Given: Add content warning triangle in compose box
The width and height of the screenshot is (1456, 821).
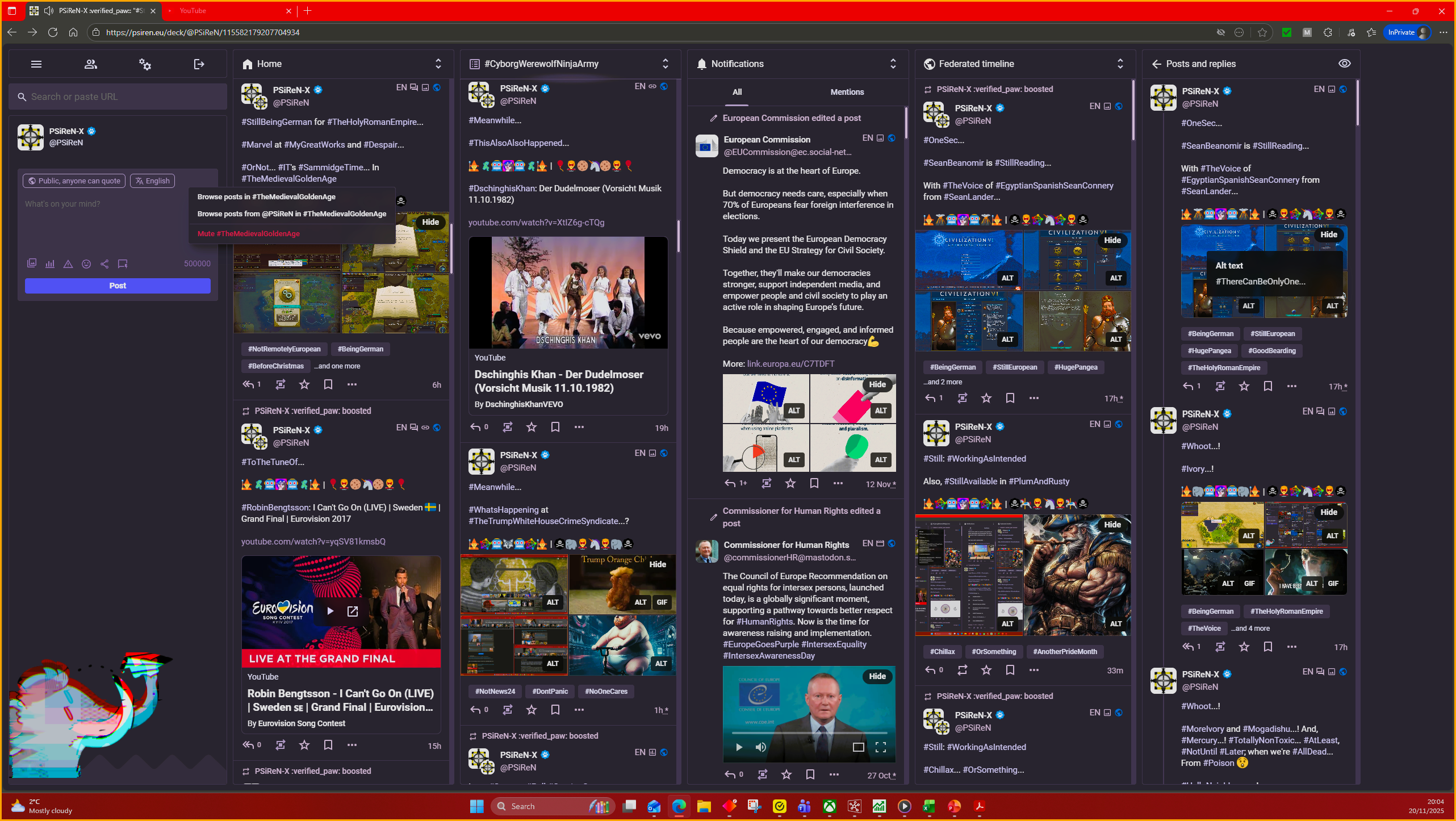Looking at the screenshot, I should (68, 264).
